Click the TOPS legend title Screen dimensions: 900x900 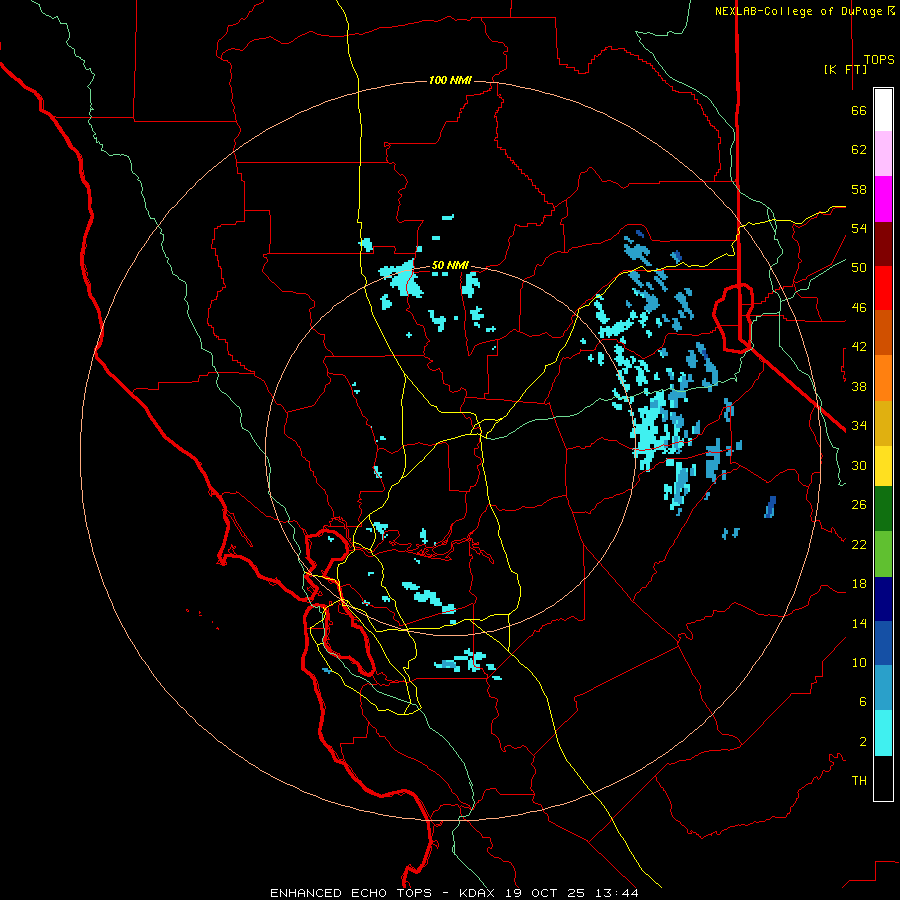[879, 60]
